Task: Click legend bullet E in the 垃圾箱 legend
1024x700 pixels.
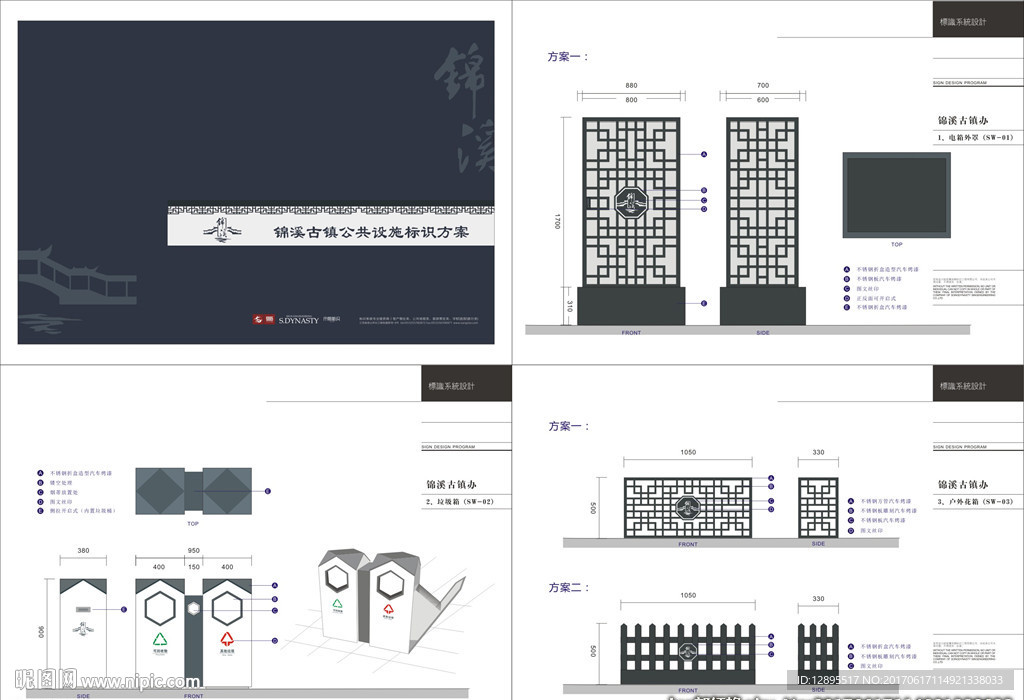Action: (x=40, y=511)
